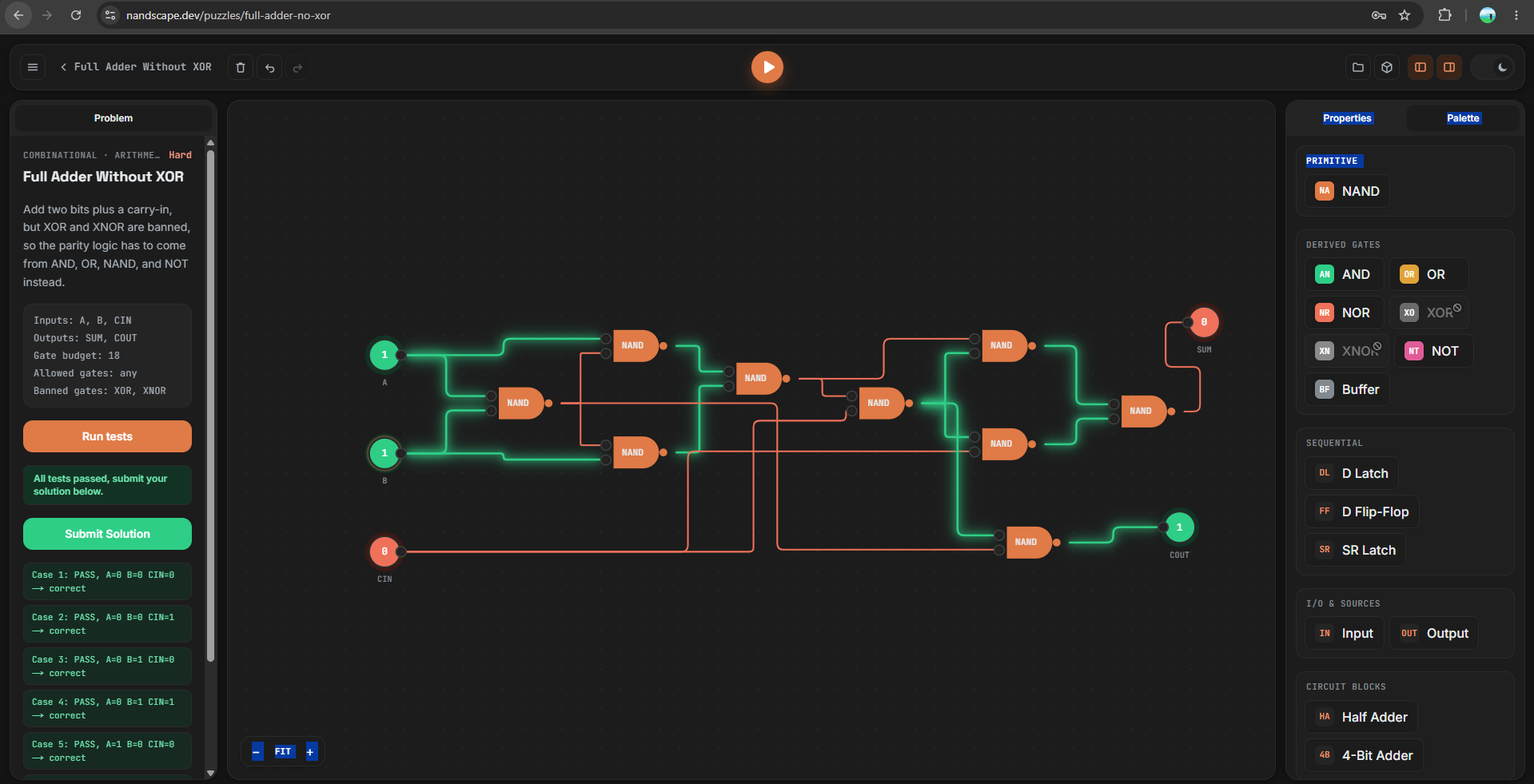
Task: Open the hamburger menu
Action: coord(33,67)
